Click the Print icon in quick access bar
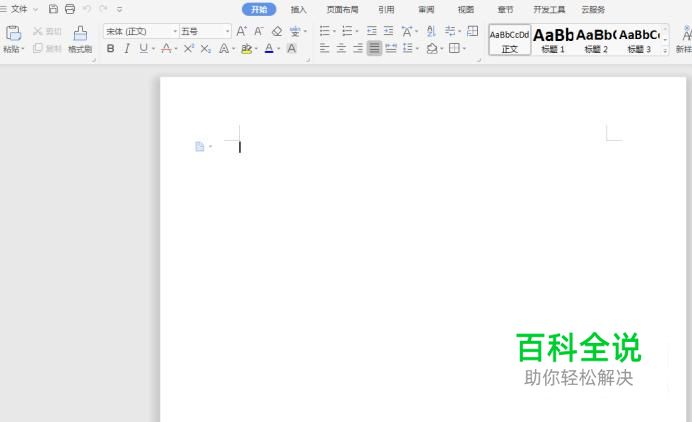 click(x=70, y=9)
